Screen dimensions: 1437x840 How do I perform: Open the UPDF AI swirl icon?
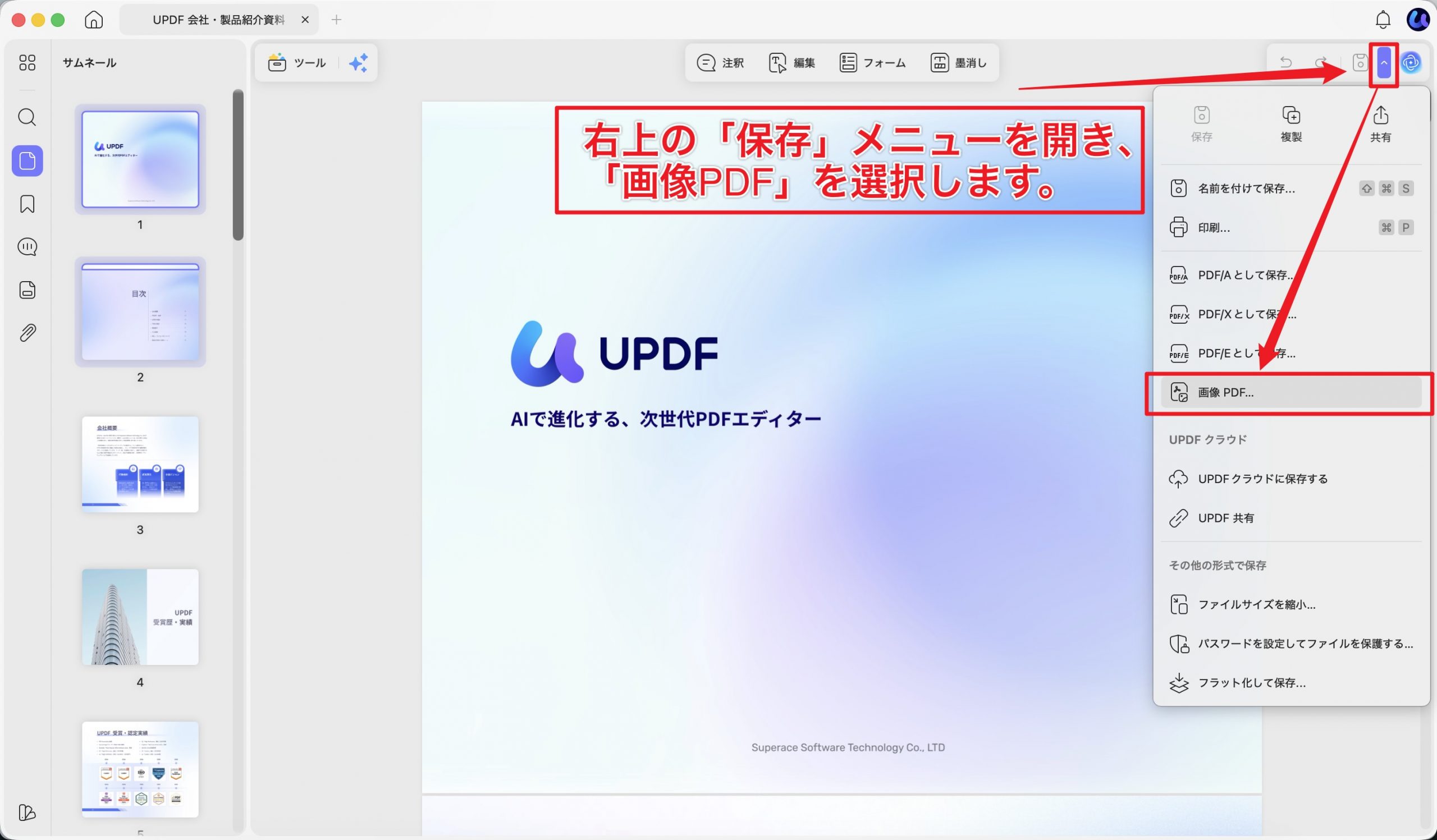pyautogui.click(x=1411, y=62)
